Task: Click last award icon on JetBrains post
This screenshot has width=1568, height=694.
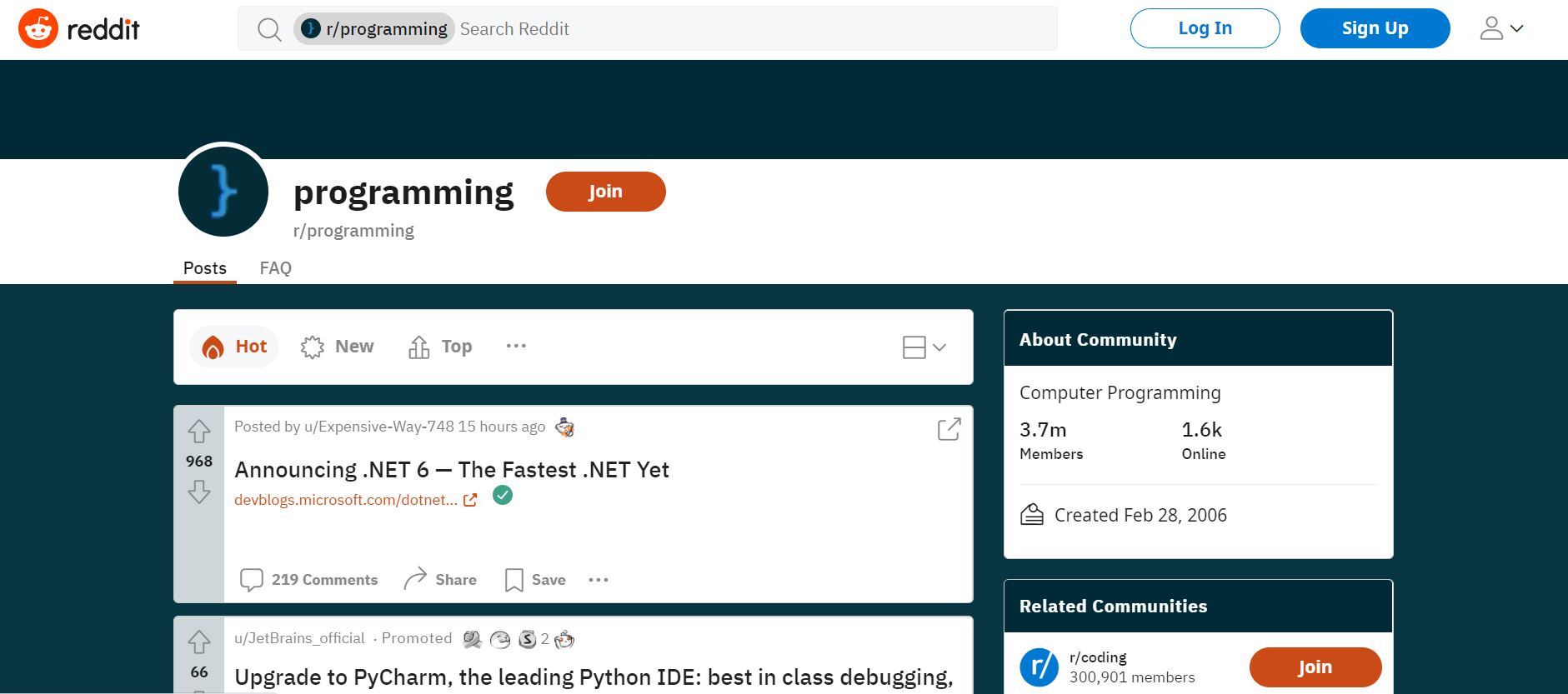Action: click(564, 639)
